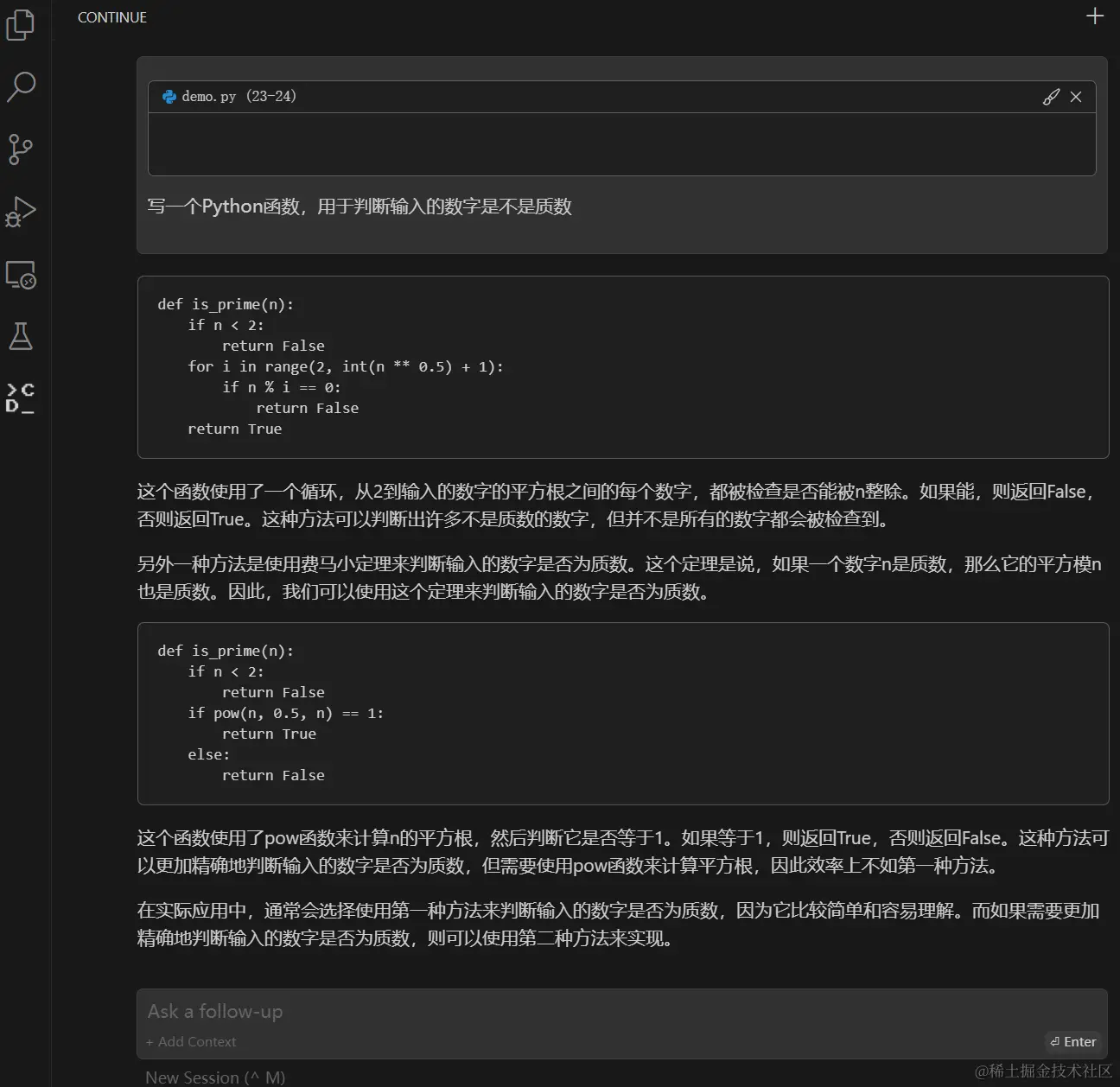Click the Ask a follow-up input field
The image size is (1120, 1087).
(x=214, y=1011)
